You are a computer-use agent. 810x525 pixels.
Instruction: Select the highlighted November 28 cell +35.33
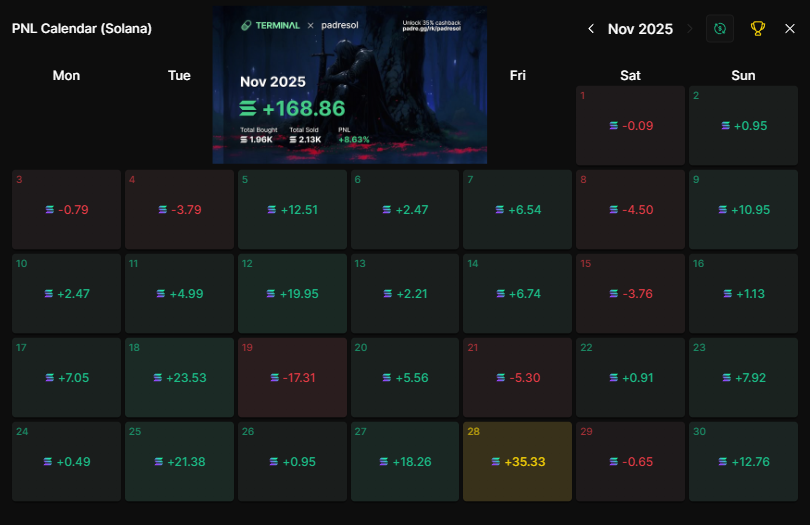(518, 461)
